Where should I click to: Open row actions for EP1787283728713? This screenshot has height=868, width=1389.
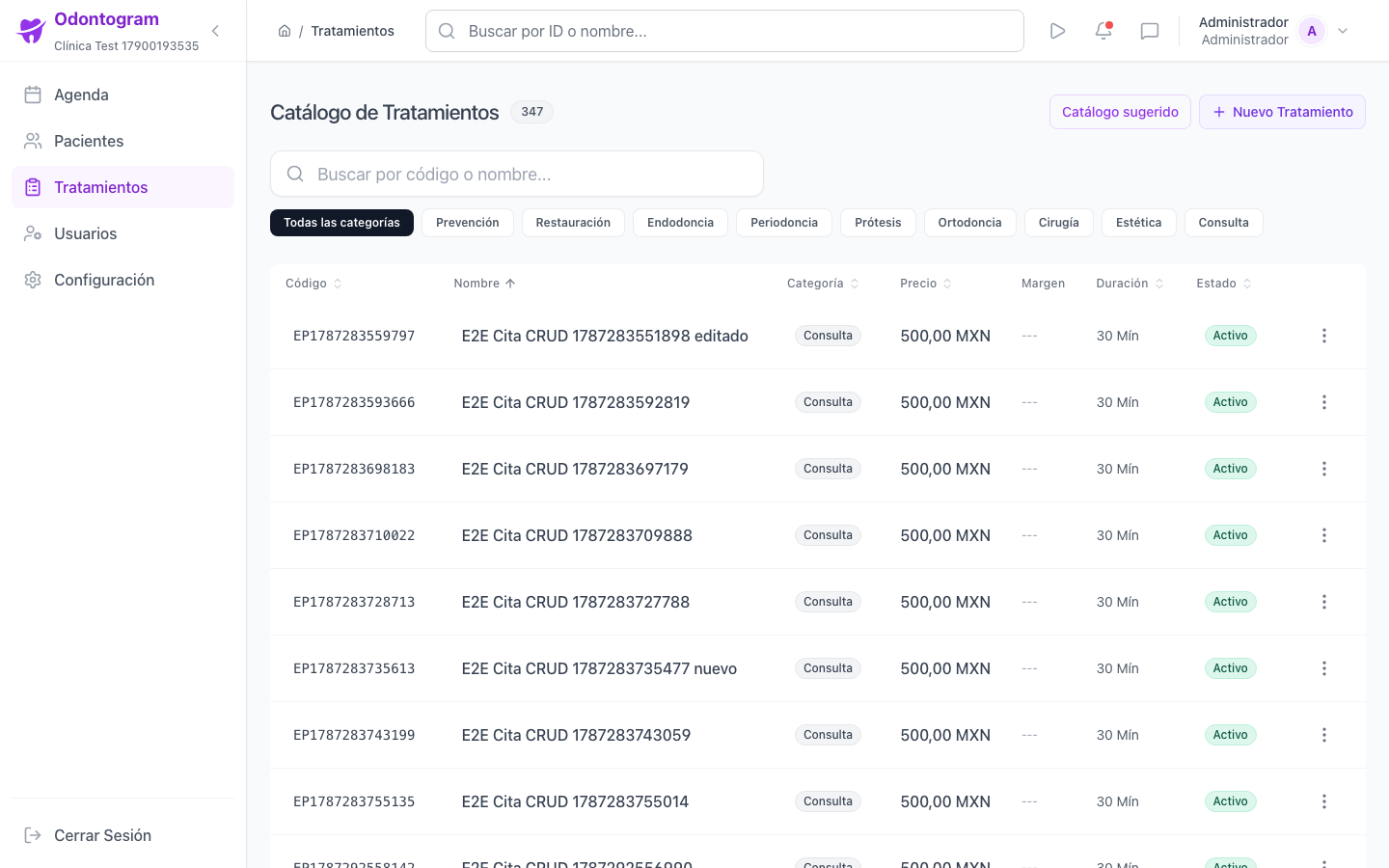[1324, 602]
